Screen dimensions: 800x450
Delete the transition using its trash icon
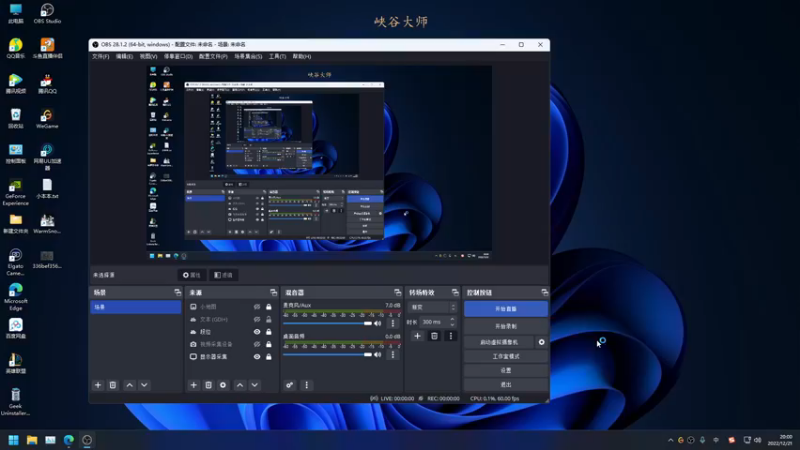(434, 336)
